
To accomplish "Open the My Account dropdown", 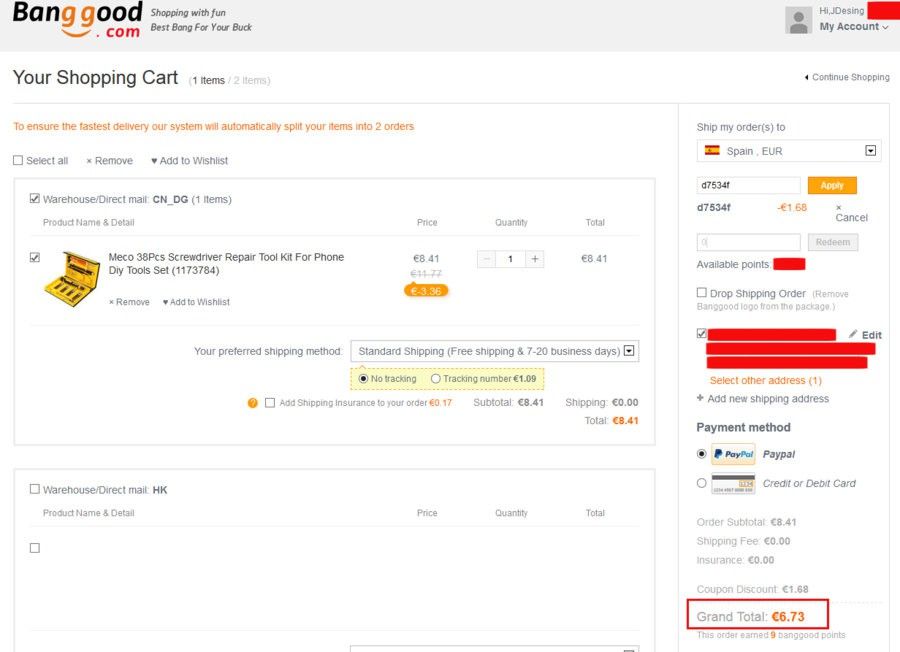I will coord(854,26).
